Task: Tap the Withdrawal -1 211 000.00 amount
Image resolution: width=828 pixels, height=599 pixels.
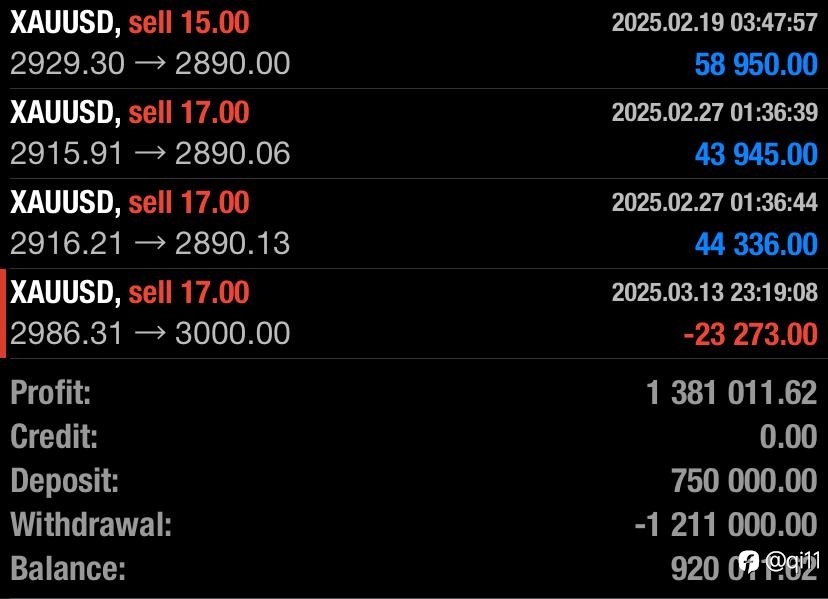Action: pos(726,525)
